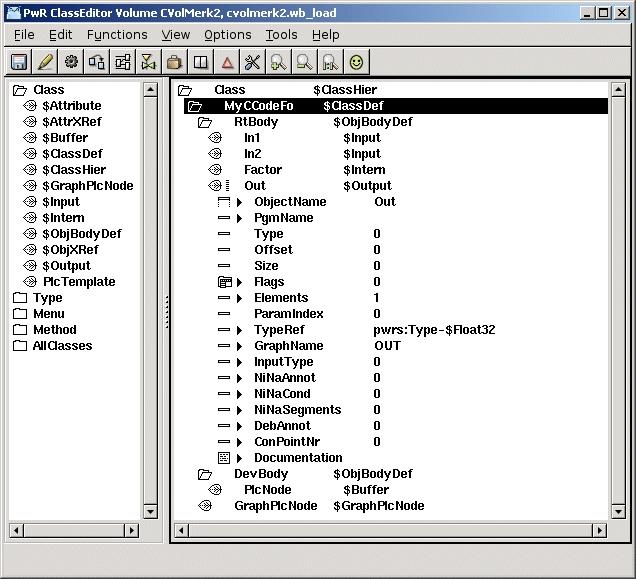Toggle edit mode with the pencil icon

(45, 62)
